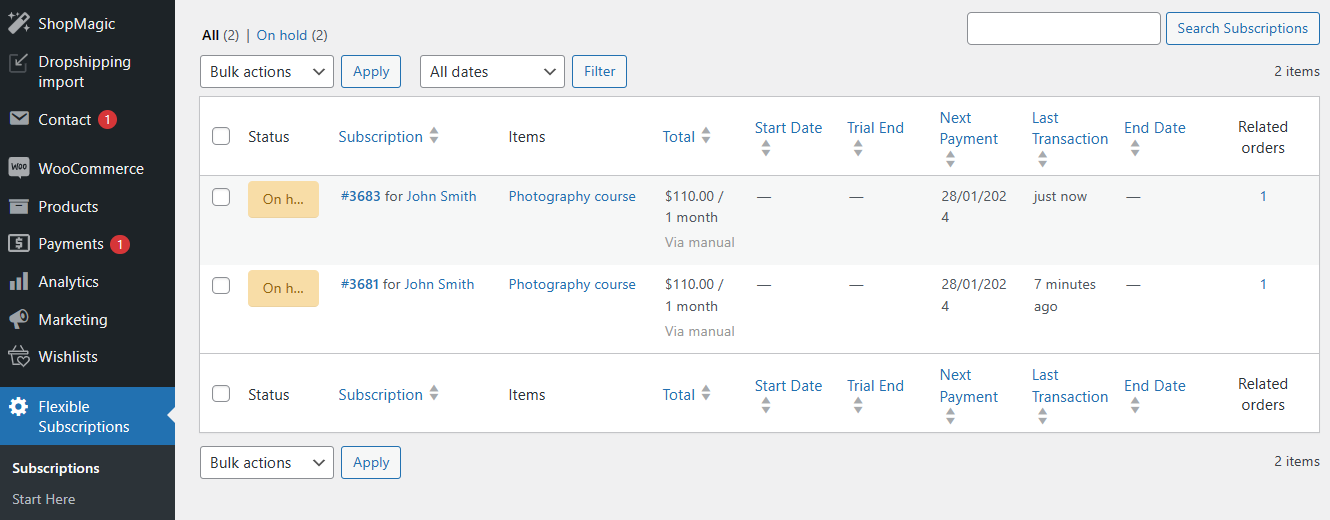Click the Marketing megaphone icon
The width and height of the screenshot is (1330, 520).
[18, 320]
